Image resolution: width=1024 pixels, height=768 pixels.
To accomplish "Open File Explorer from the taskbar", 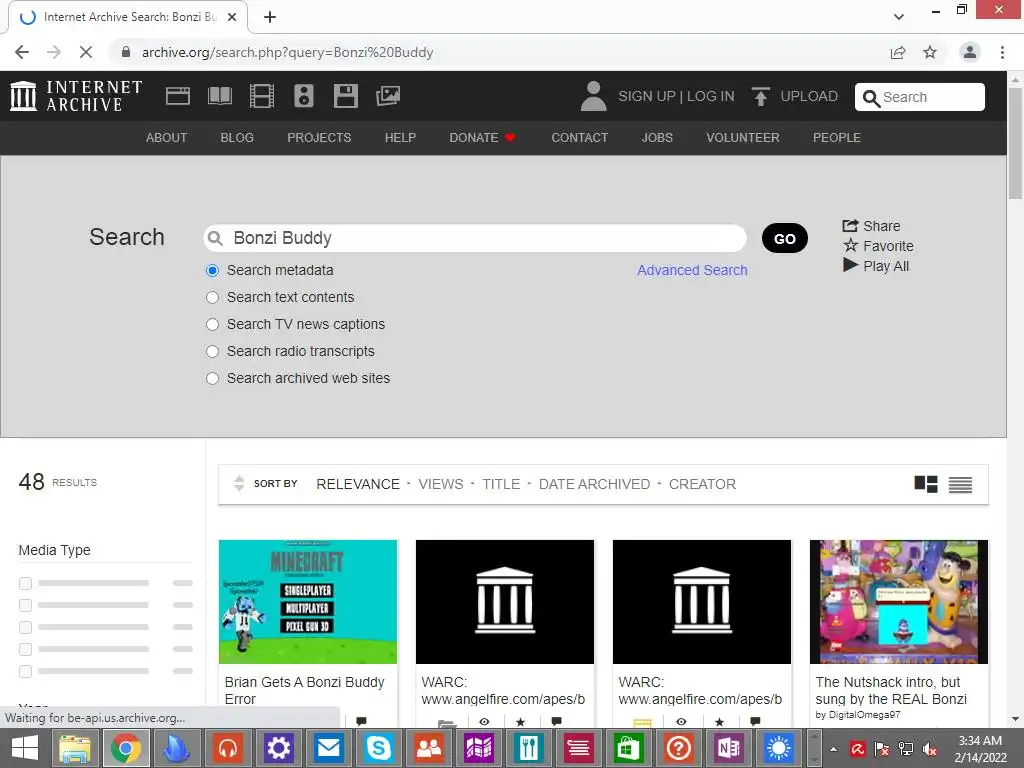I will 75,748.
